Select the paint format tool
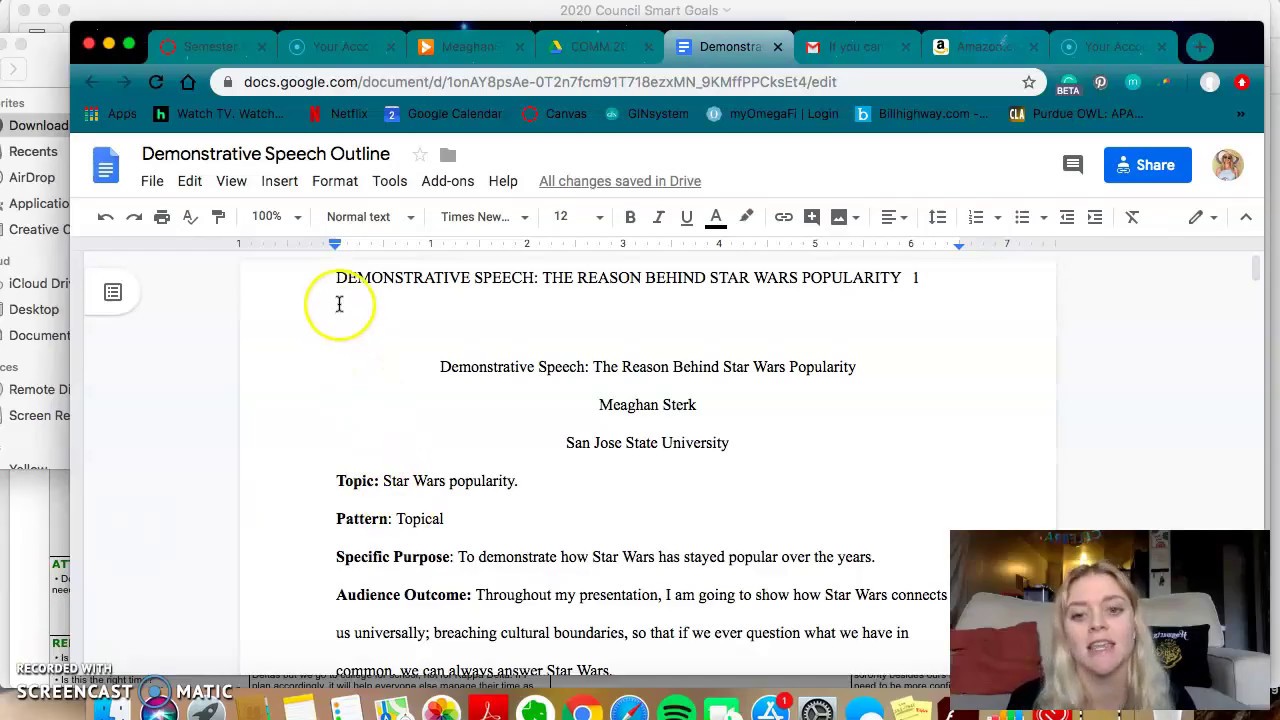 [218, 217]
